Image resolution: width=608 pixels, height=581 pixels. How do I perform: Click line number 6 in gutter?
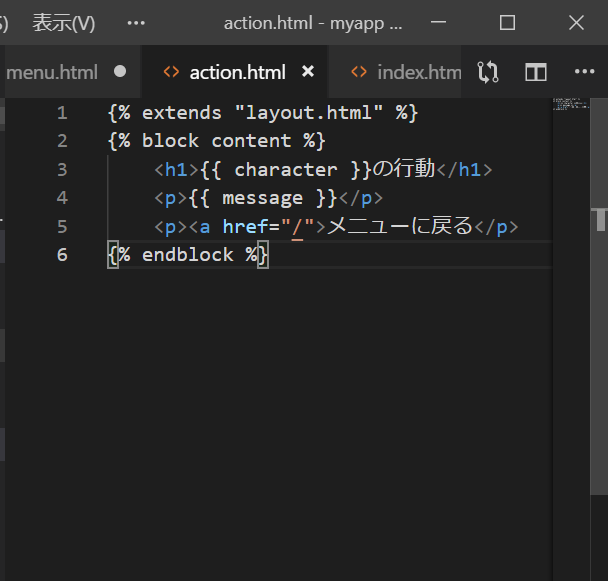[63, 254]
